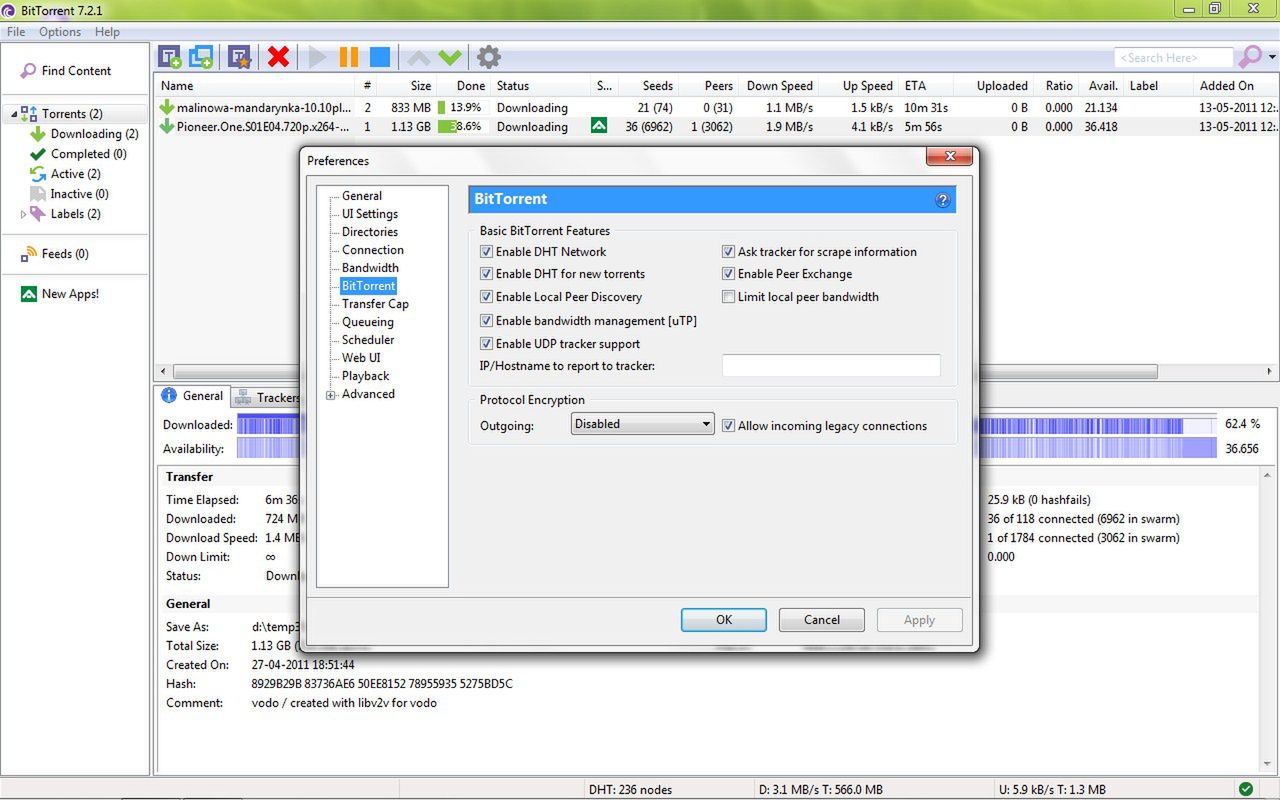Select Transfer Cap in Preferences tree
Viewport: 1280px width, 800px height.
pos(375,304)
